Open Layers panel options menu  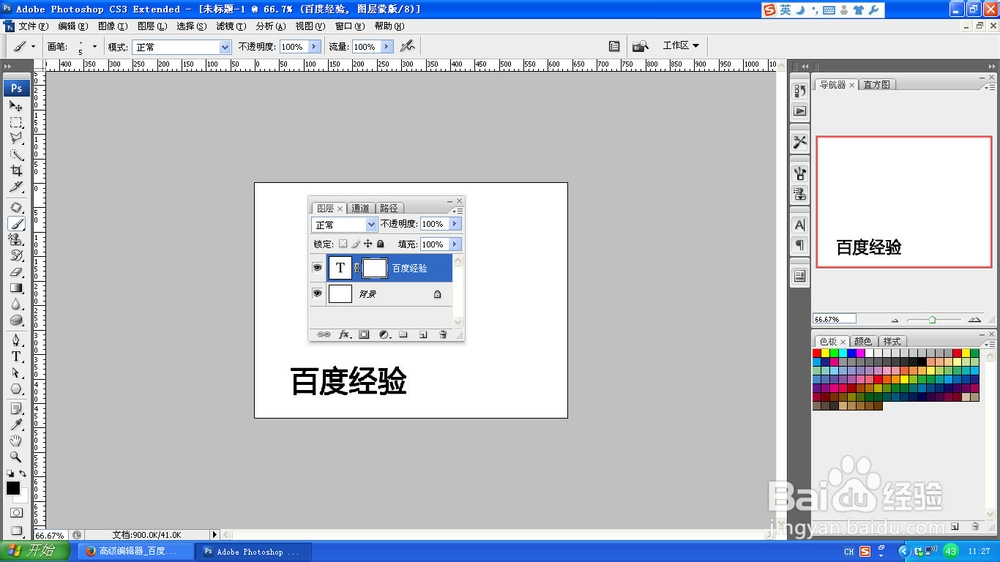click(x=458, y=211)
